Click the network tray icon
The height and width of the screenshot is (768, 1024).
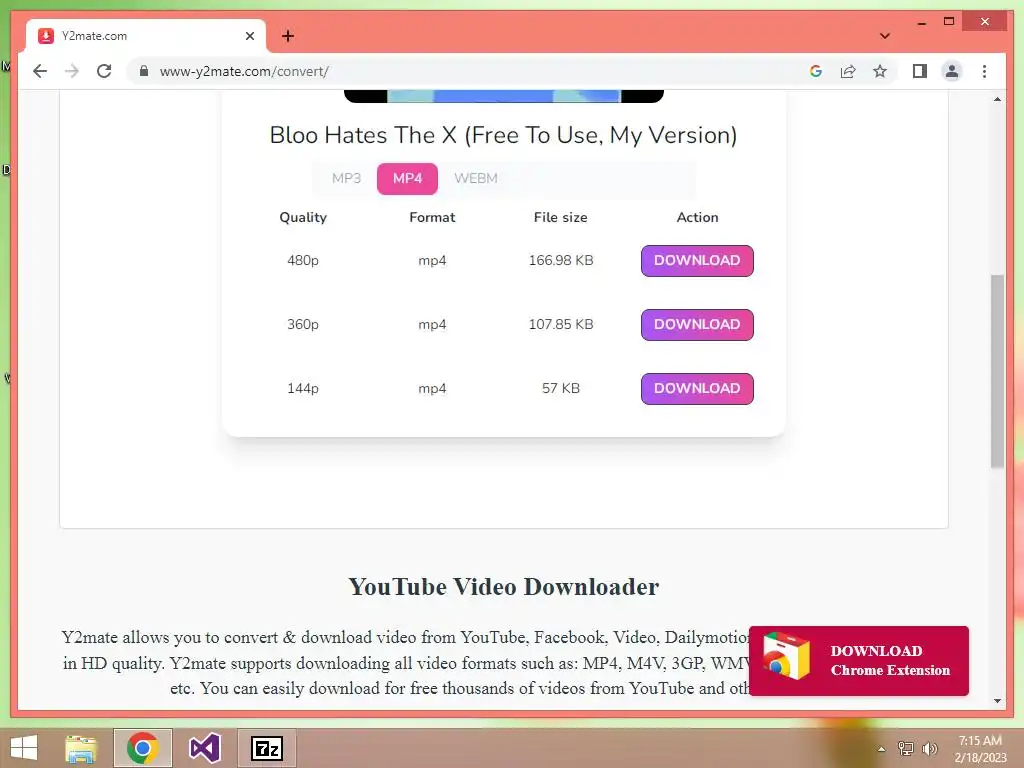906,748
